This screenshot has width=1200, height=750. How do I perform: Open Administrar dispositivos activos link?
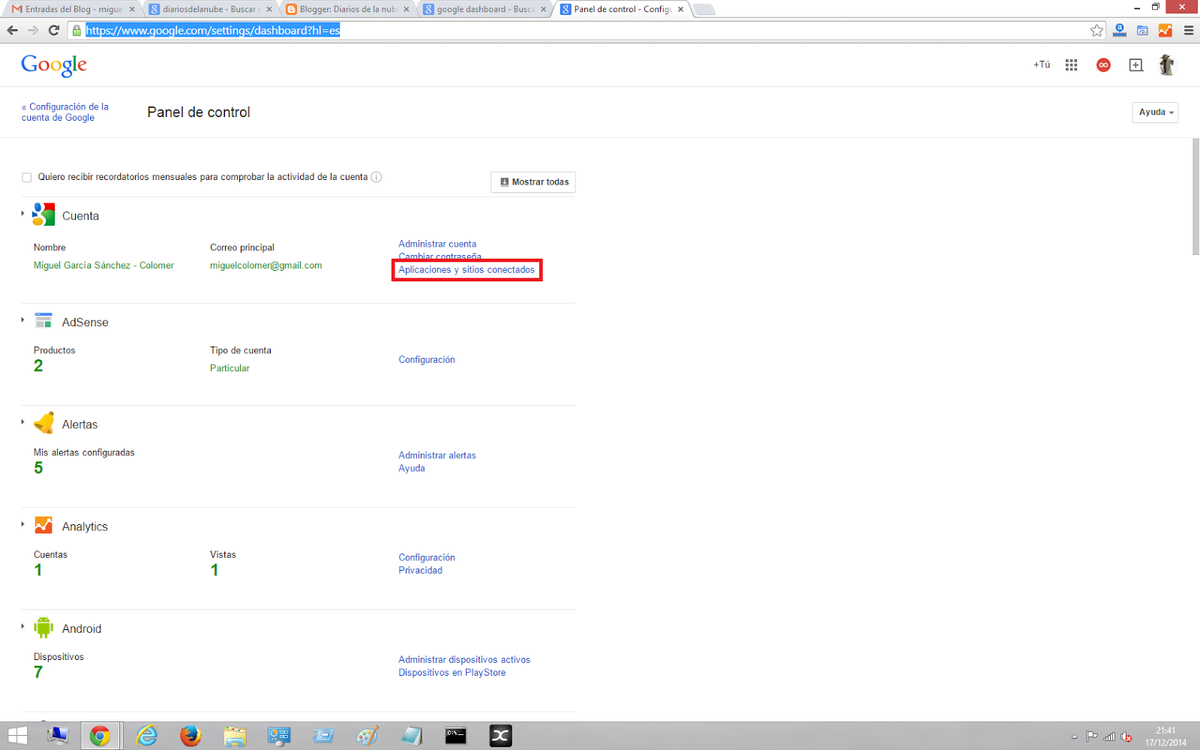pyautogui.click(x=464, y=660)
